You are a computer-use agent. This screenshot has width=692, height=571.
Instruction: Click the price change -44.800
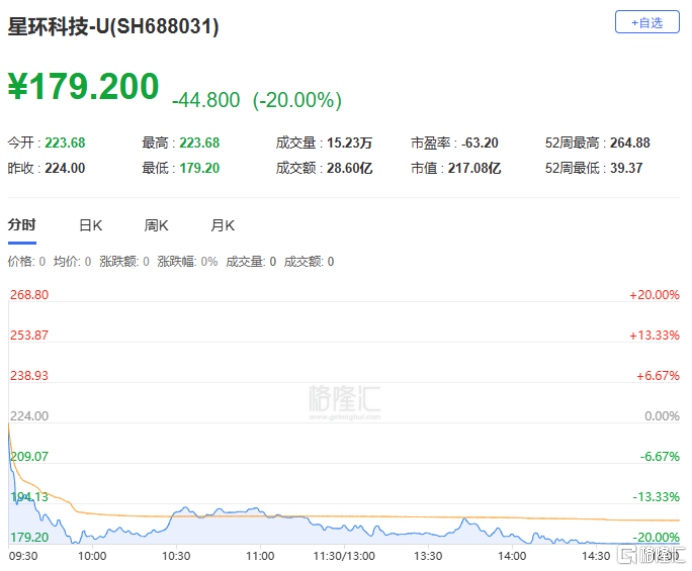pos(206,100)
